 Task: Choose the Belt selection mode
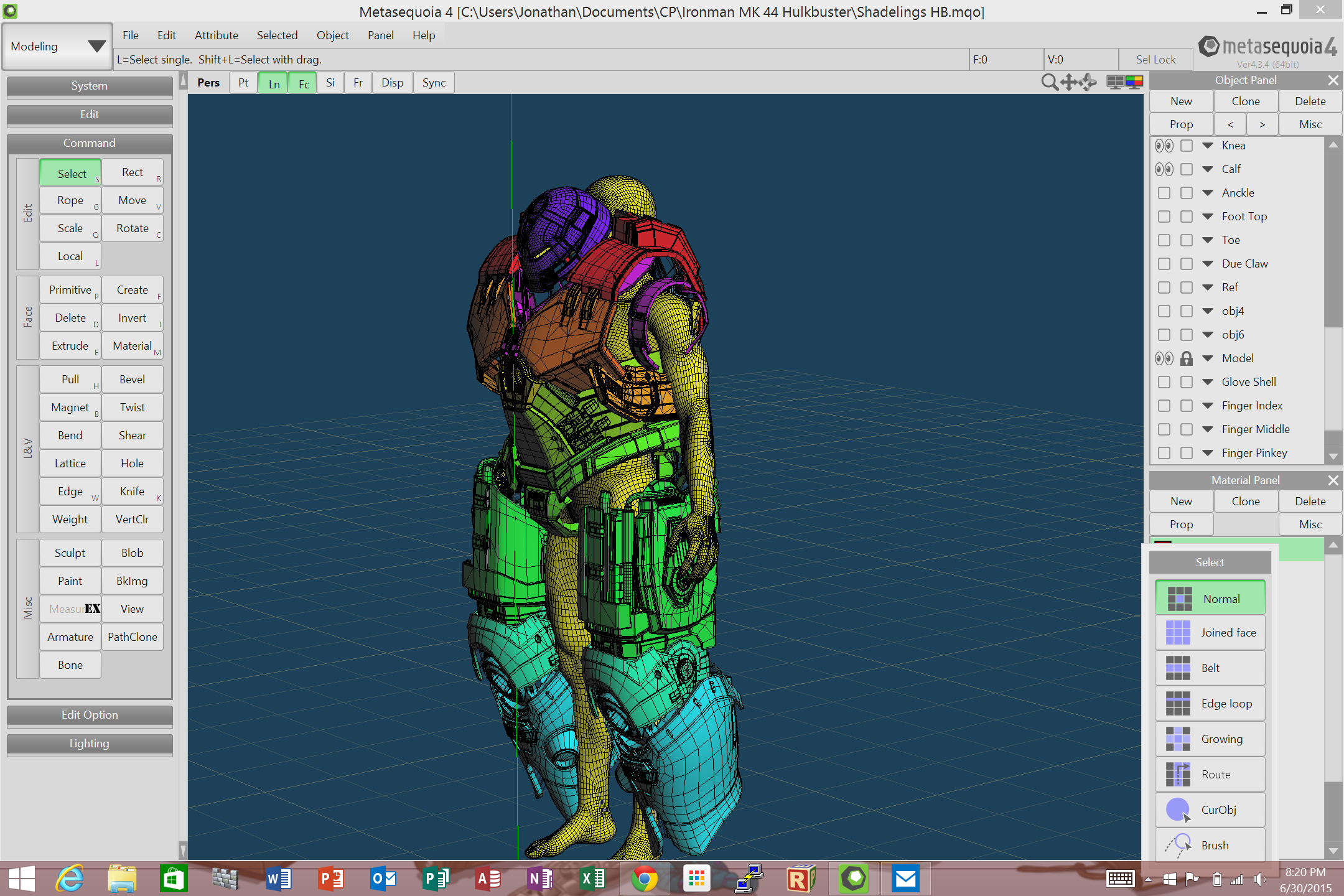tap(1210, 668)
